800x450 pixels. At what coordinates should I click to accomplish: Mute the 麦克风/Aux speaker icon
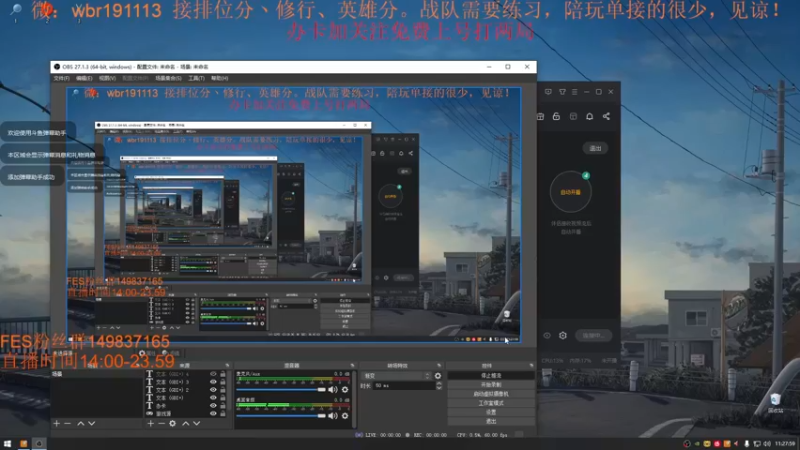(x=333, y=390)
